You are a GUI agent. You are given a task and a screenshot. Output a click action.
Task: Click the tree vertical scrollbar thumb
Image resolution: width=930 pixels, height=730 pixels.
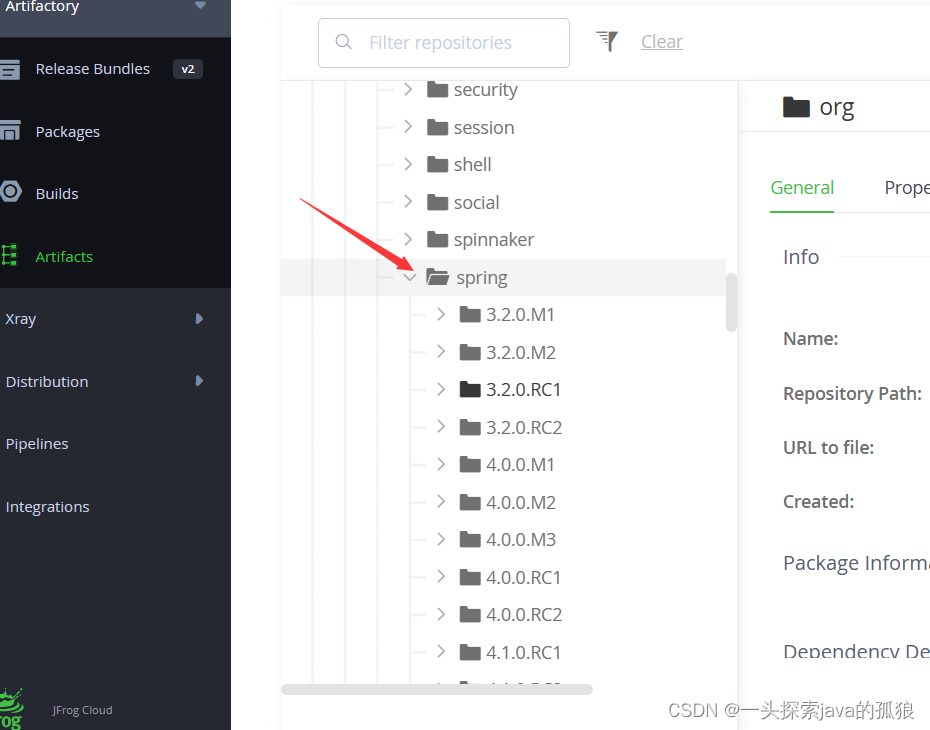pos(731,302)
